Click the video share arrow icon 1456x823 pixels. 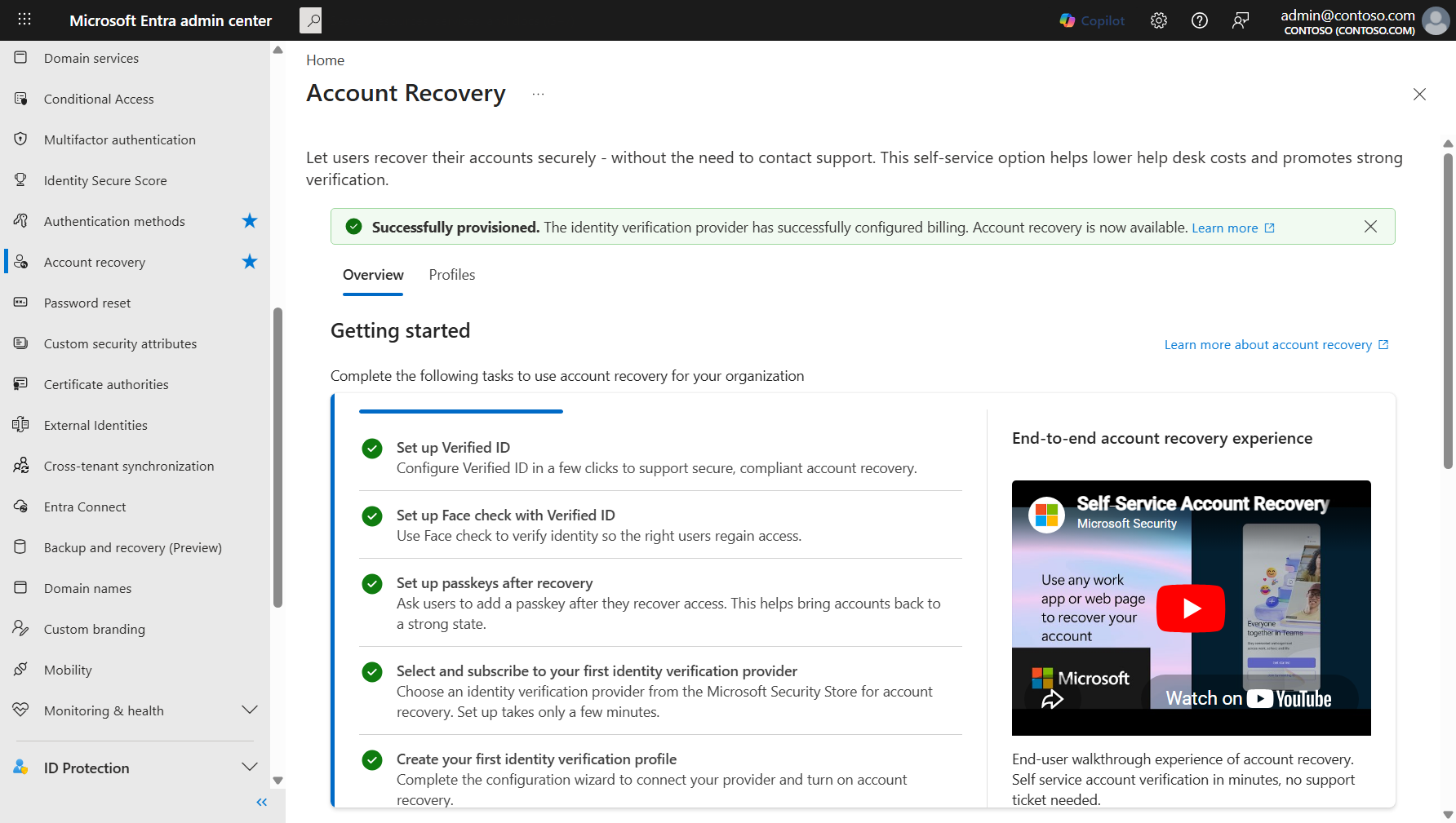click(1052, 700)
